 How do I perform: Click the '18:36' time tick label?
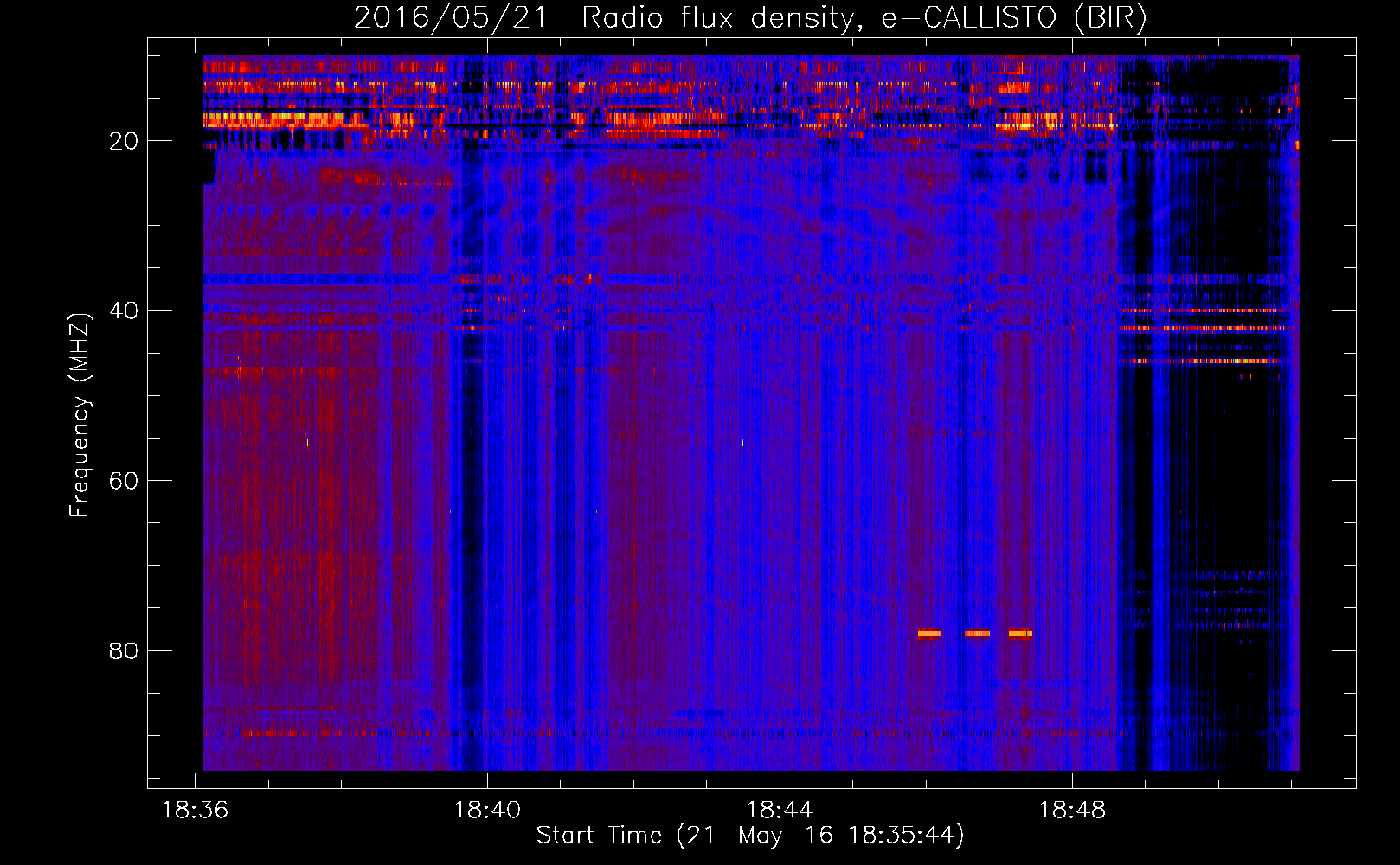[x=196, y=811]
